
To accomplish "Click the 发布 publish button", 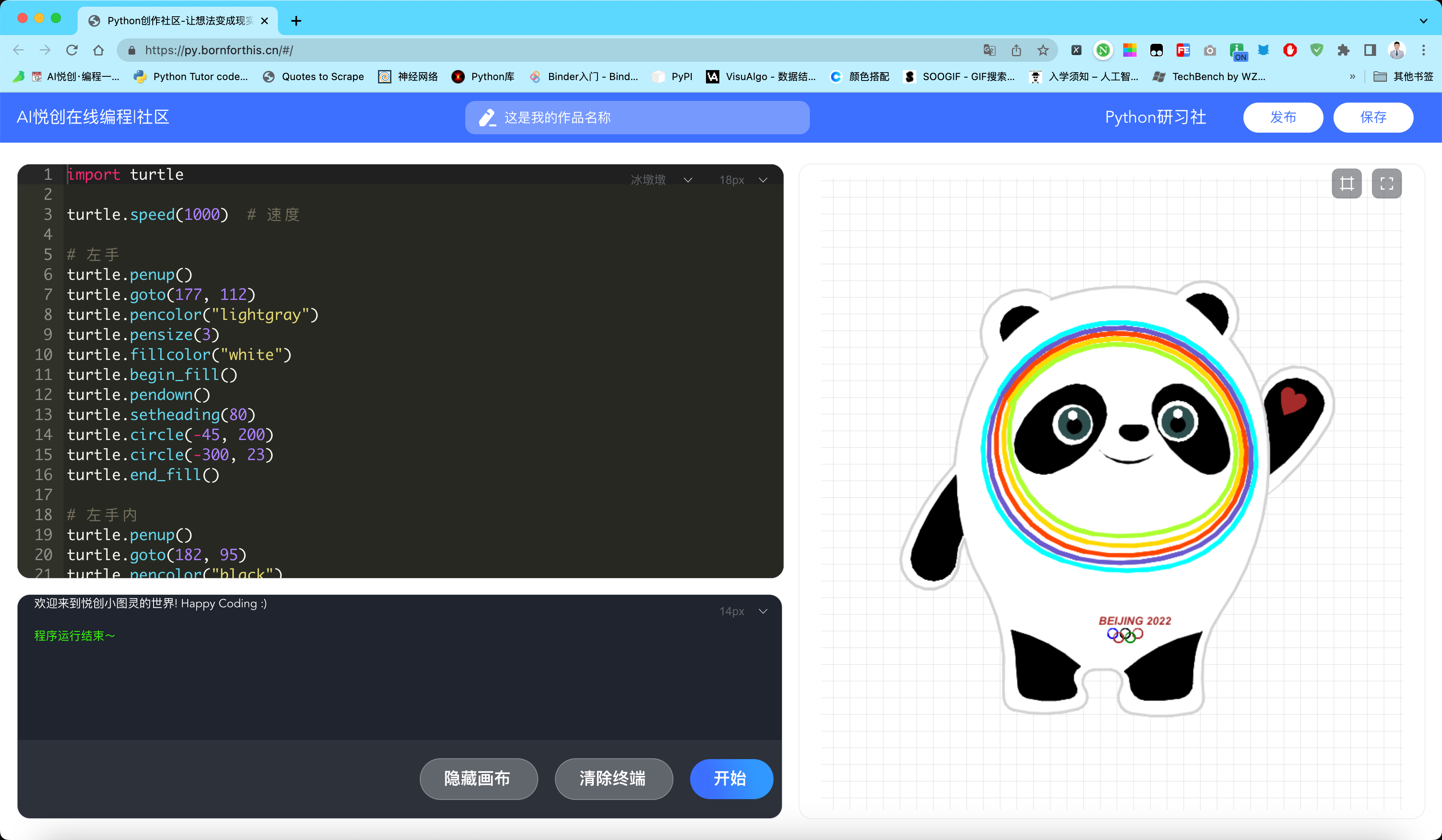I will [x=1283, y=118].
